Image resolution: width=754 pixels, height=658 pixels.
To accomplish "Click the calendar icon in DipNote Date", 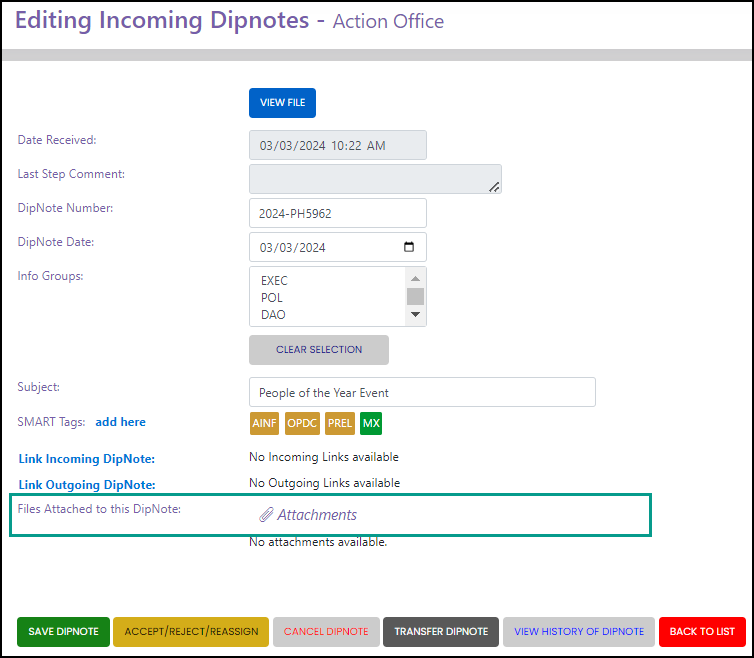I will pos(409,247).
